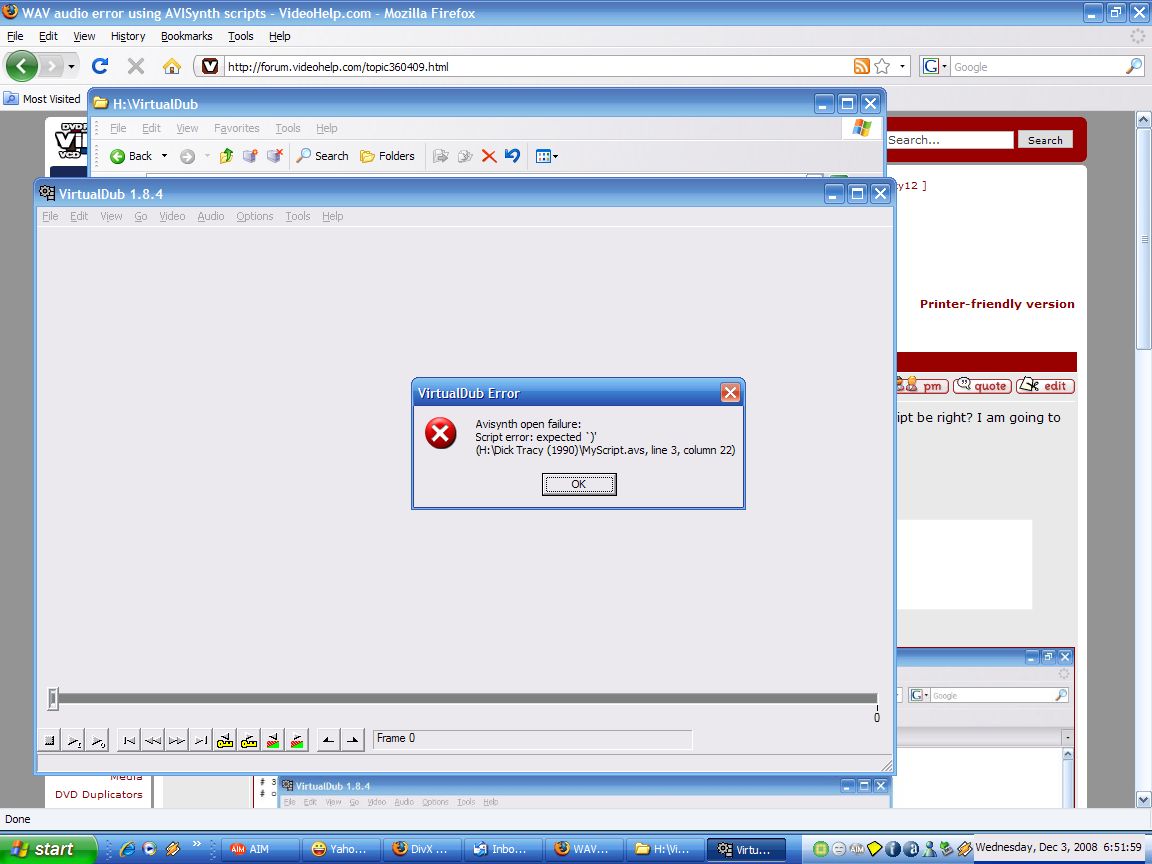Close the VirtualDub Error dialog with X
Image resolution: width=1152 pixels, height=864 pixels.
(730, 393)
